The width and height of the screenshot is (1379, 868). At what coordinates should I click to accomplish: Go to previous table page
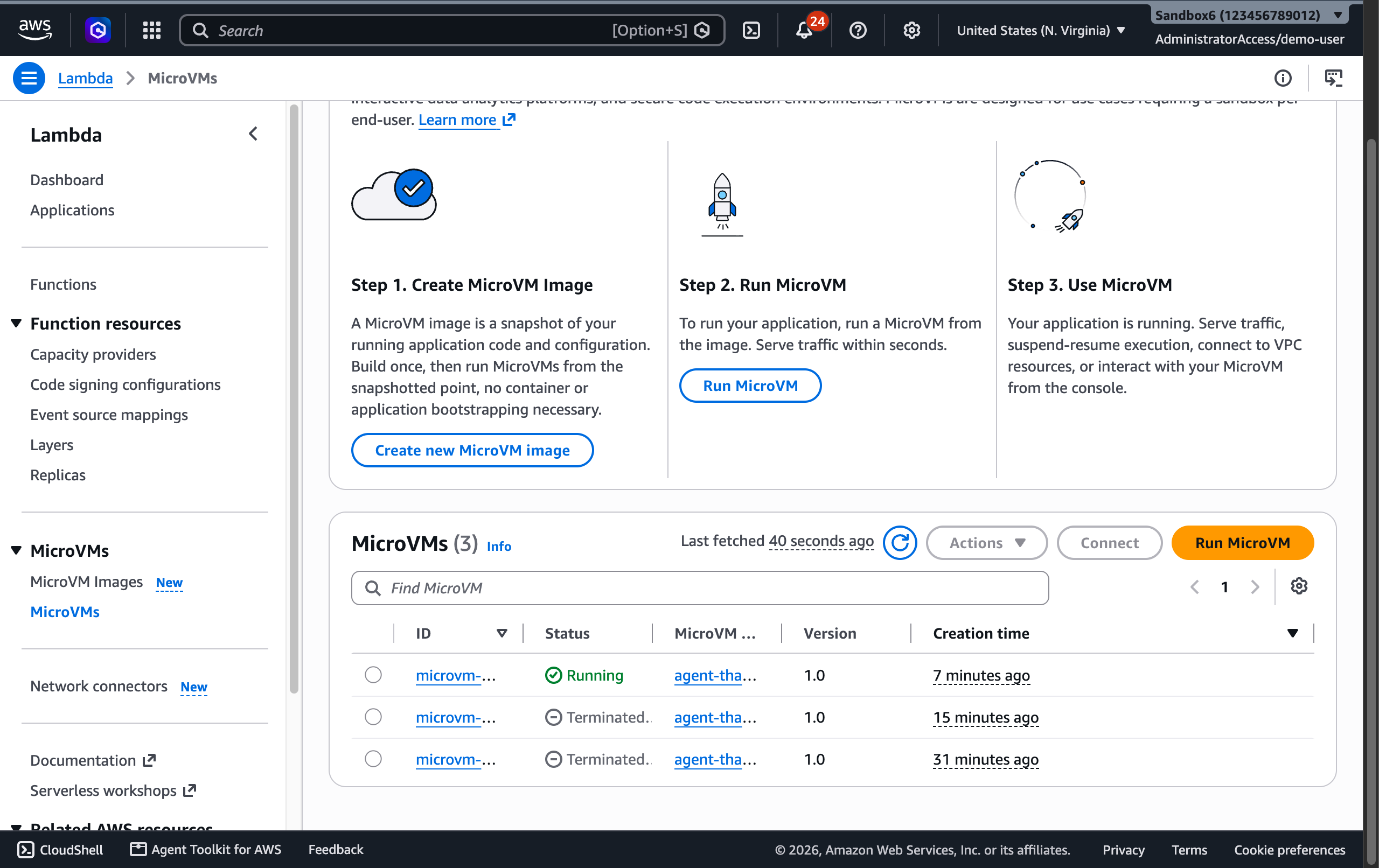coord(1195,587)
